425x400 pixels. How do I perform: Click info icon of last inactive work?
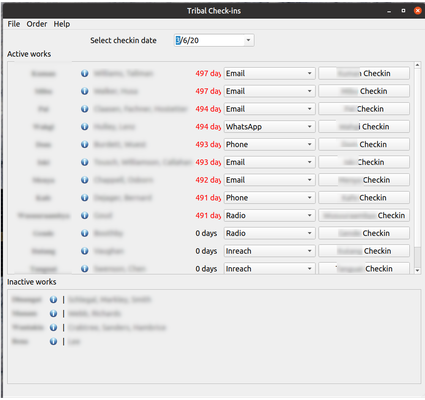point(53,342)
